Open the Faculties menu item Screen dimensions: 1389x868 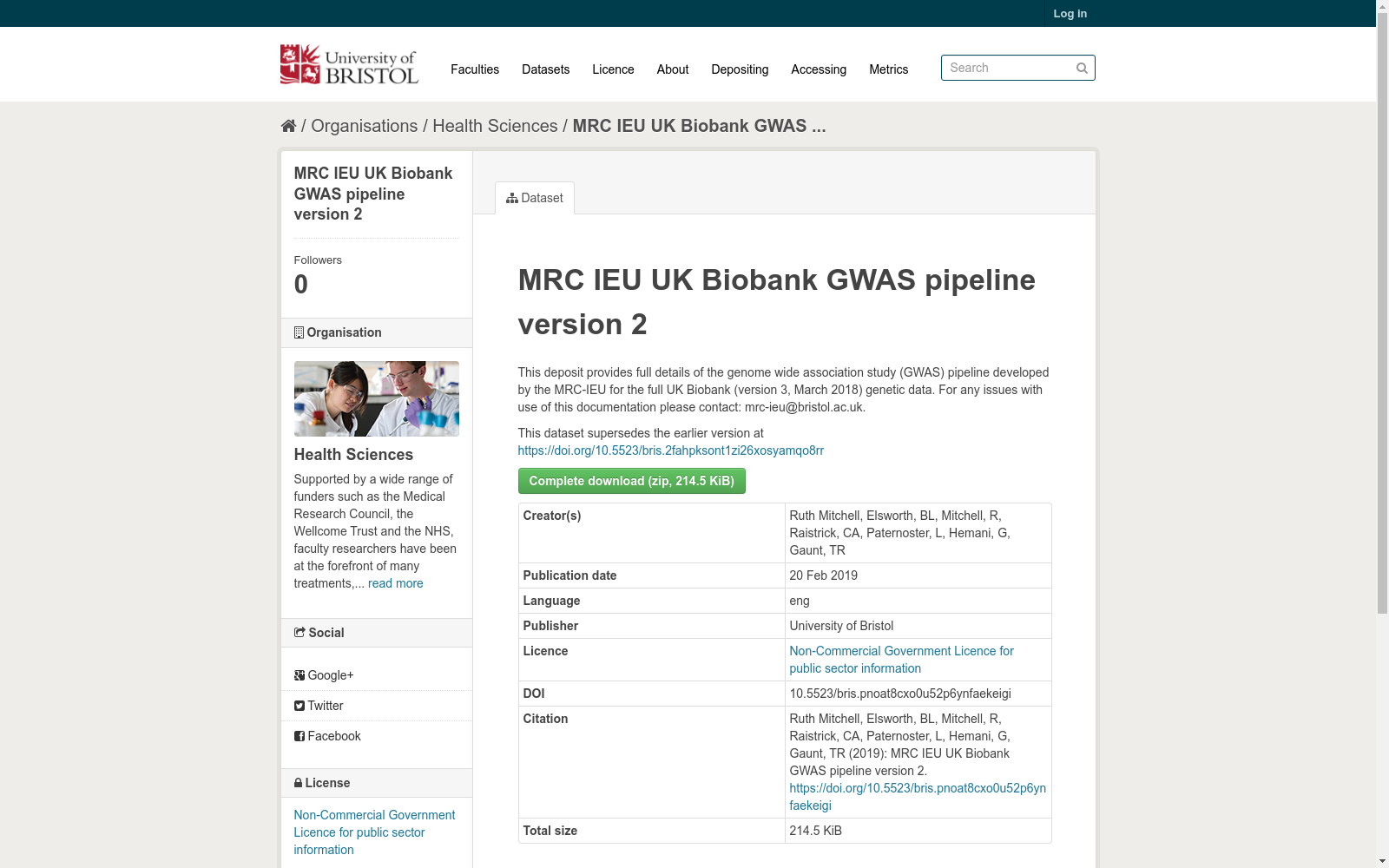pos(475,69)
